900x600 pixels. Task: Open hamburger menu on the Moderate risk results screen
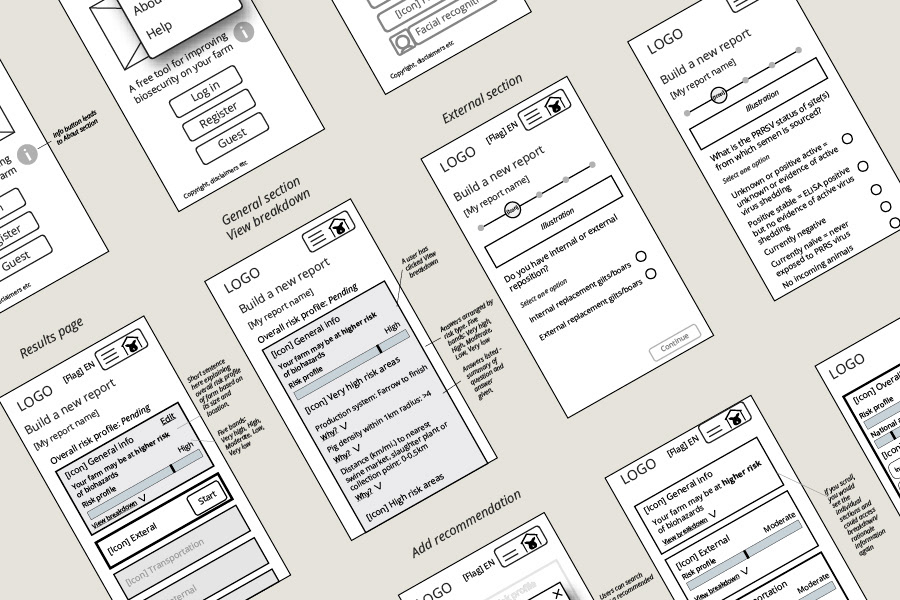(x=714, y=430)
